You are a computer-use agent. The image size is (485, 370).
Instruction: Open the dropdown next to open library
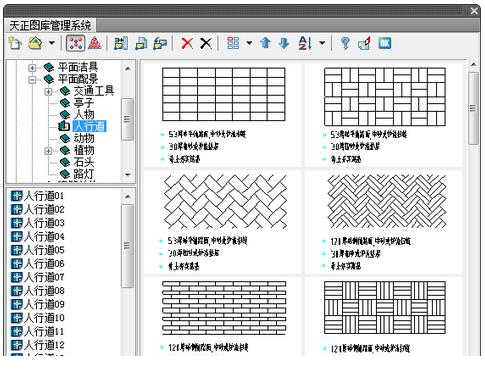point(52,43)
